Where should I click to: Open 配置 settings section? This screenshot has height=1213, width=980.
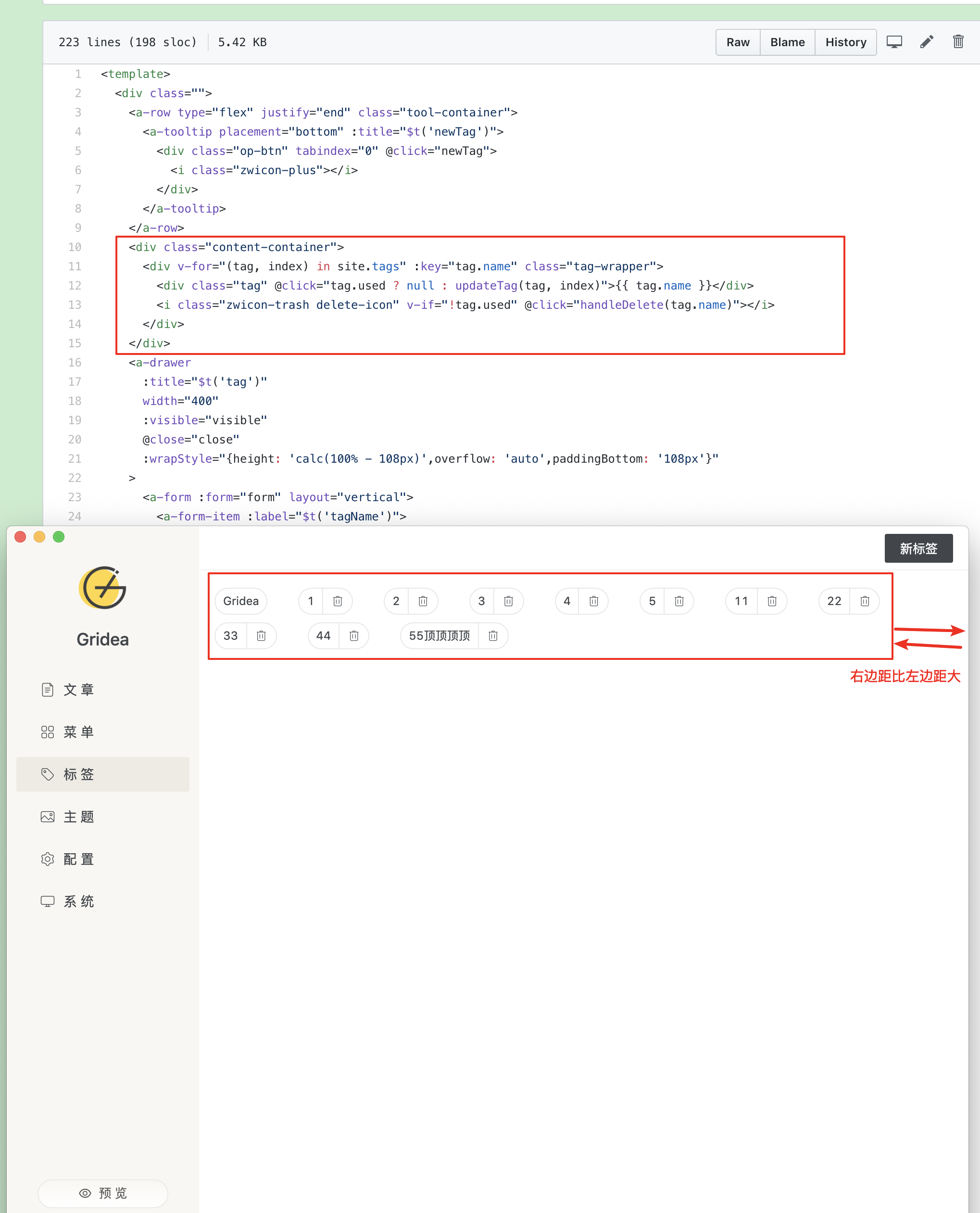click(x=103, y=859)
